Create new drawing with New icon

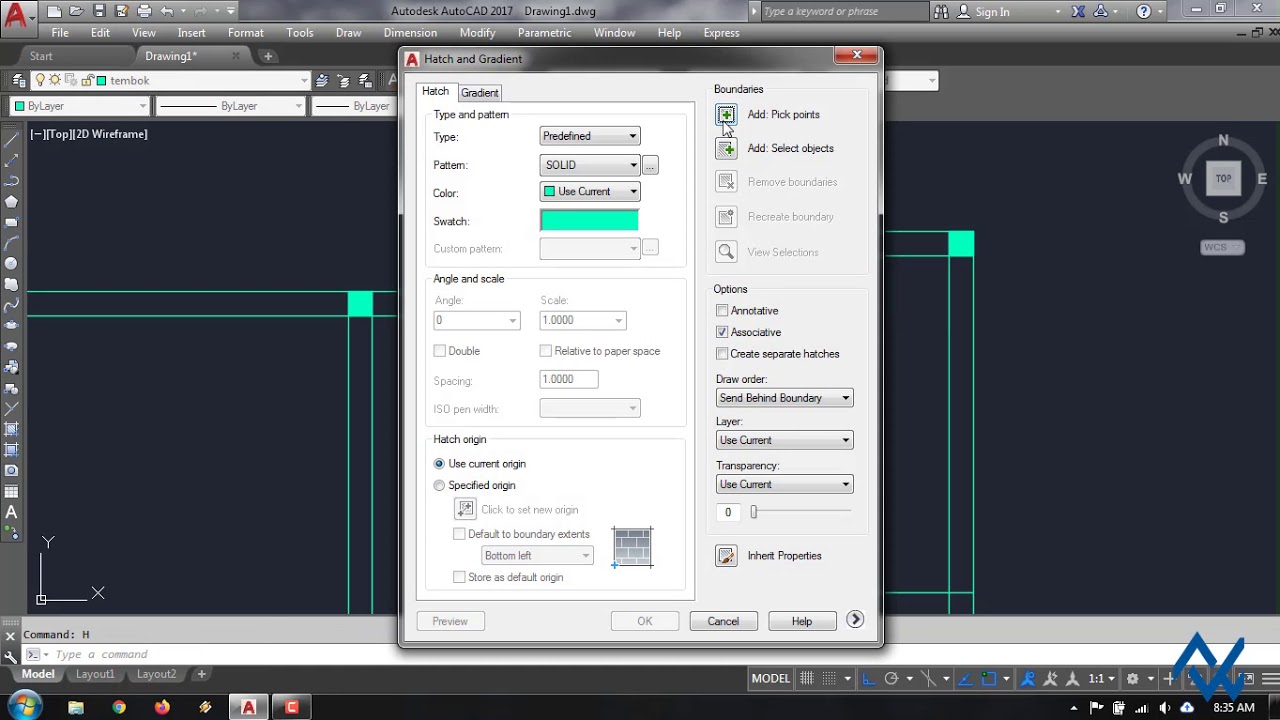[54, 12]
